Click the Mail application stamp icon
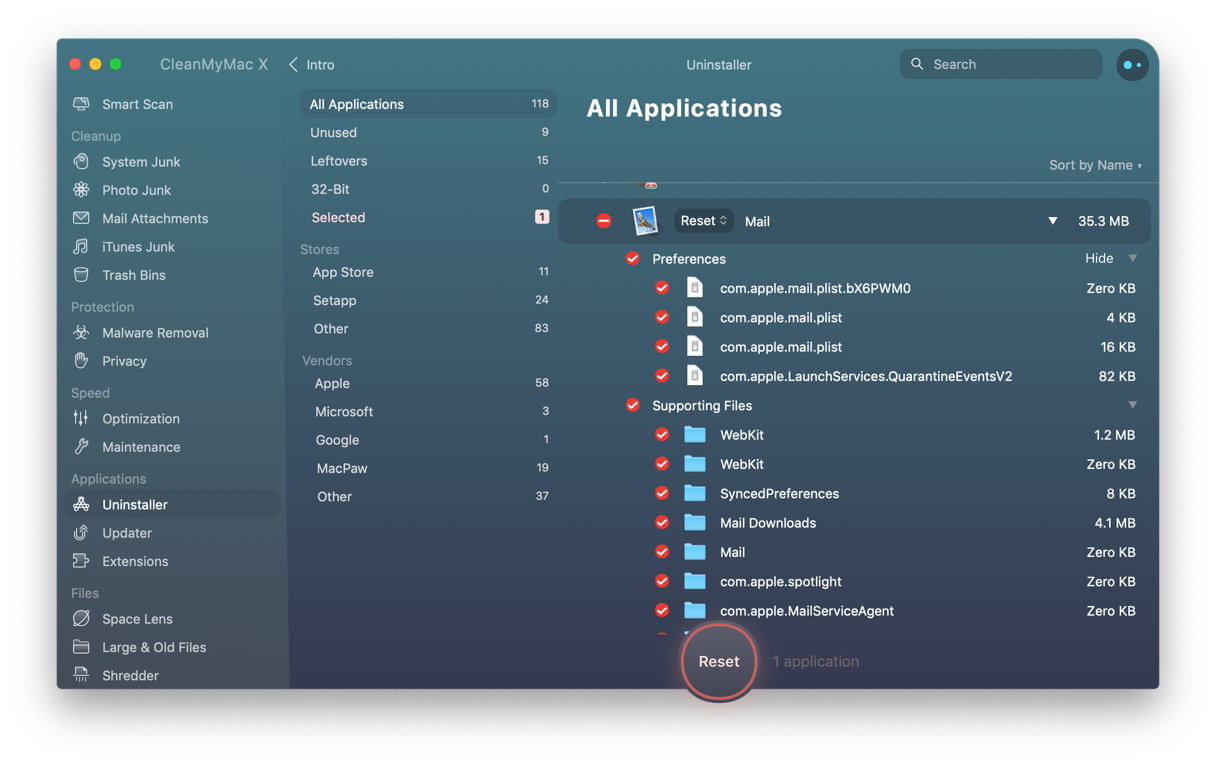This screenshot has width=1216, height=760. coord(645,221)
